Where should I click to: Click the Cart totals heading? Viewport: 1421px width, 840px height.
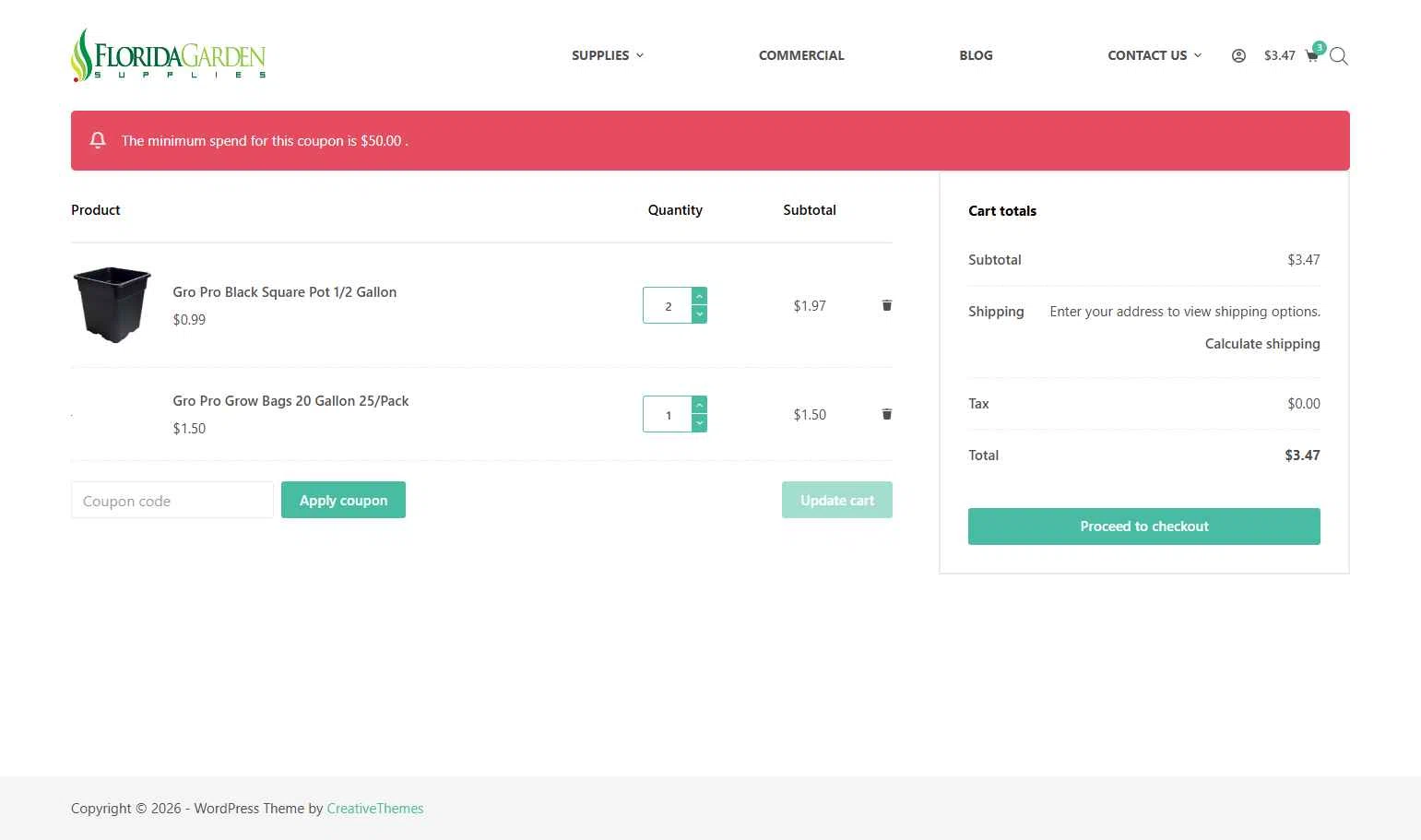[1002, 211]
